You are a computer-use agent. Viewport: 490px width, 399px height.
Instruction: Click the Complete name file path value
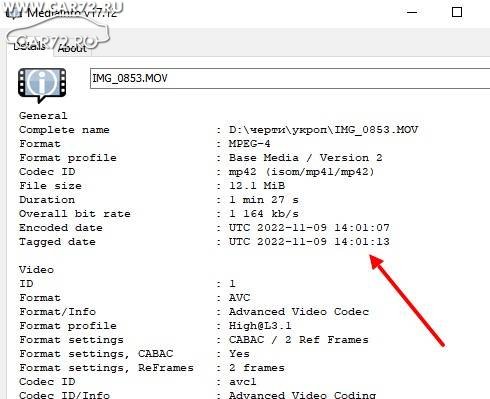coord(323,130)
